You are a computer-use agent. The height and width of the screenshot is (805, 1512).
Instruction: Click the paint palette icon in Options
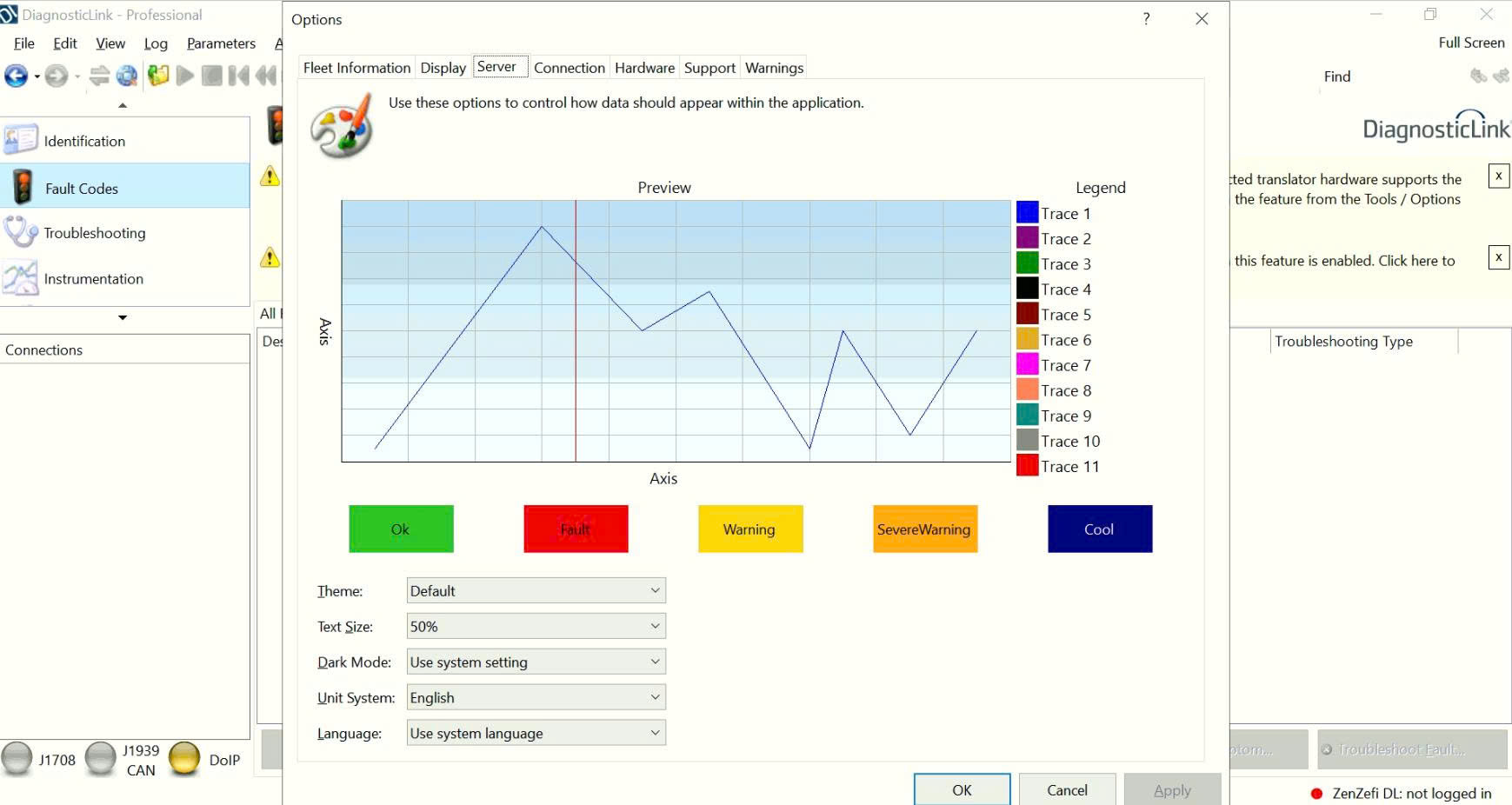click(342, 127)
